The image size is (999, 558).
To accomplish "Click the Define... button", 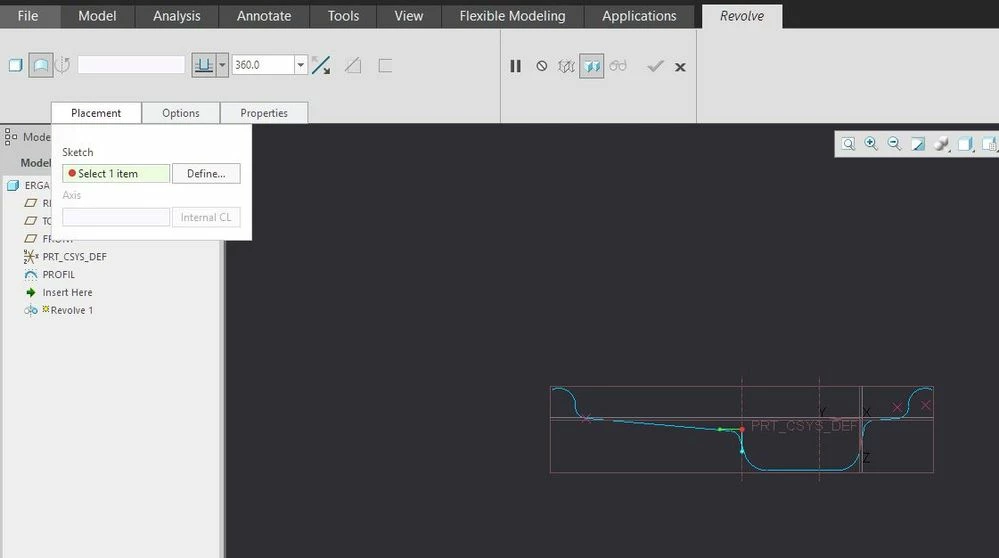I will (206, 173).
